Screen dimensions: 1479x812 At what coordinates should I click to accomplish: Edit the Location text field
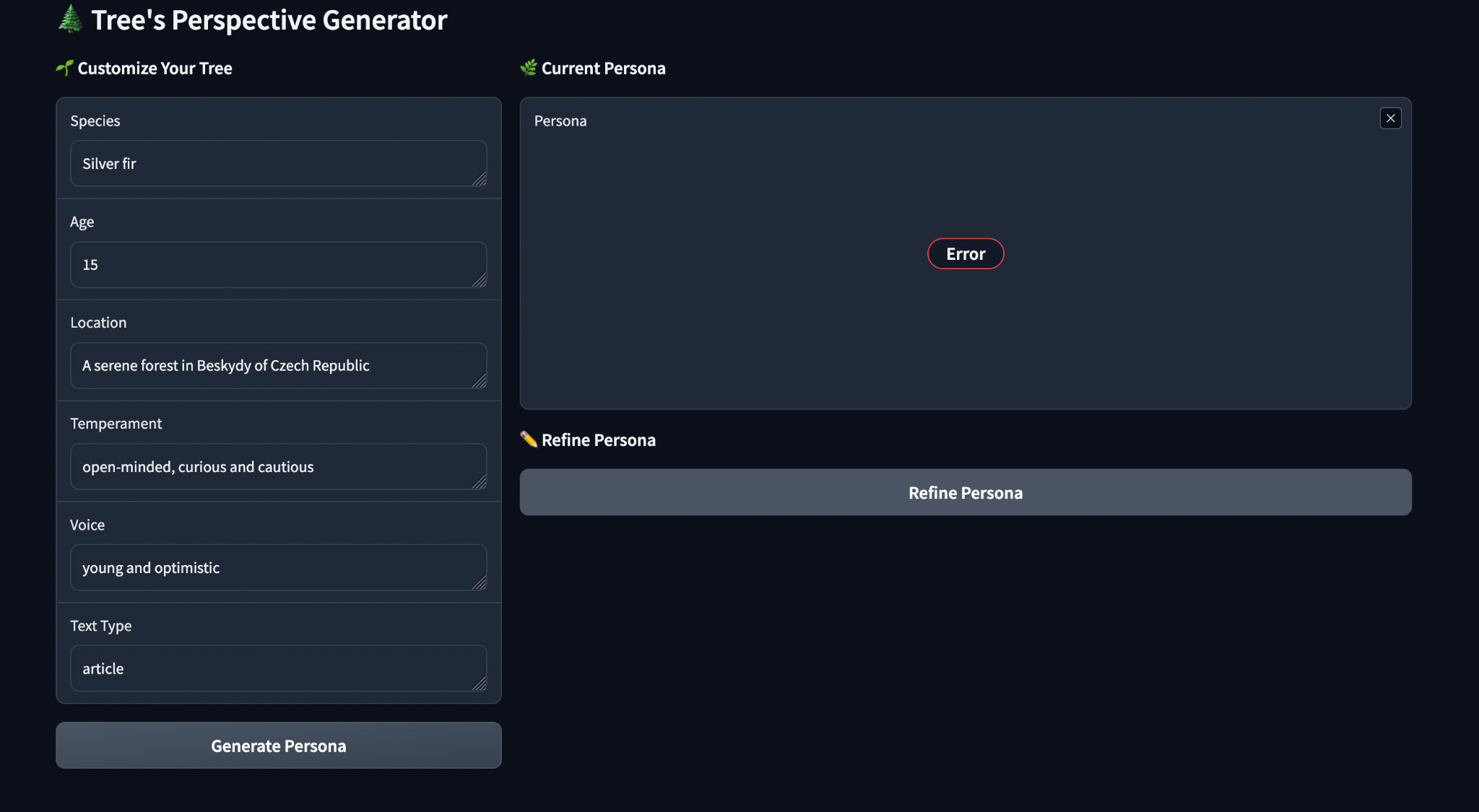pyautogui.click(x=278, y=366)
